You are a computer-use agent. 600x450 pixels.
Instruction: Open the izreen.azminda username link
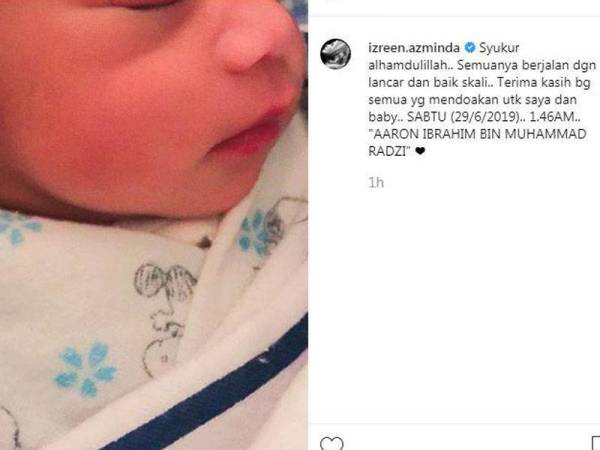414,48
